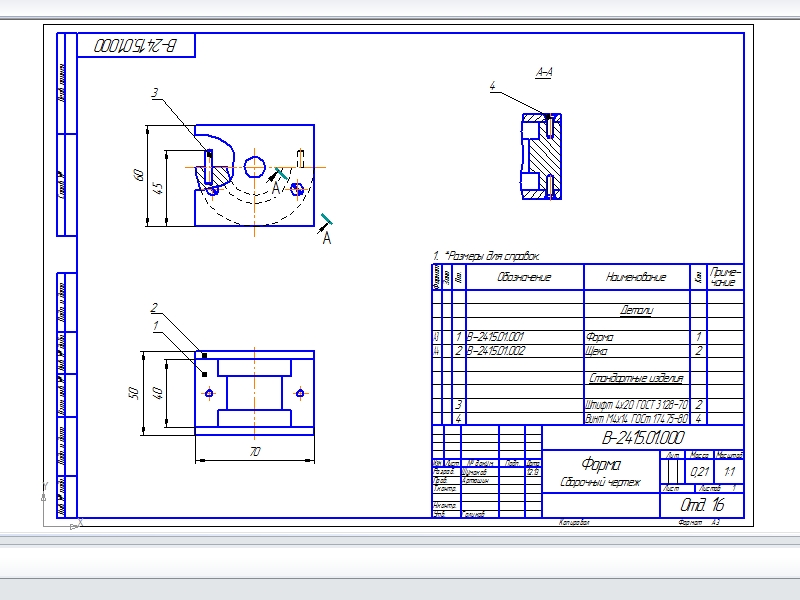Select 'Форма' name in specification row 1
This screenshot has width=800, height=600.
coord(599,337)
